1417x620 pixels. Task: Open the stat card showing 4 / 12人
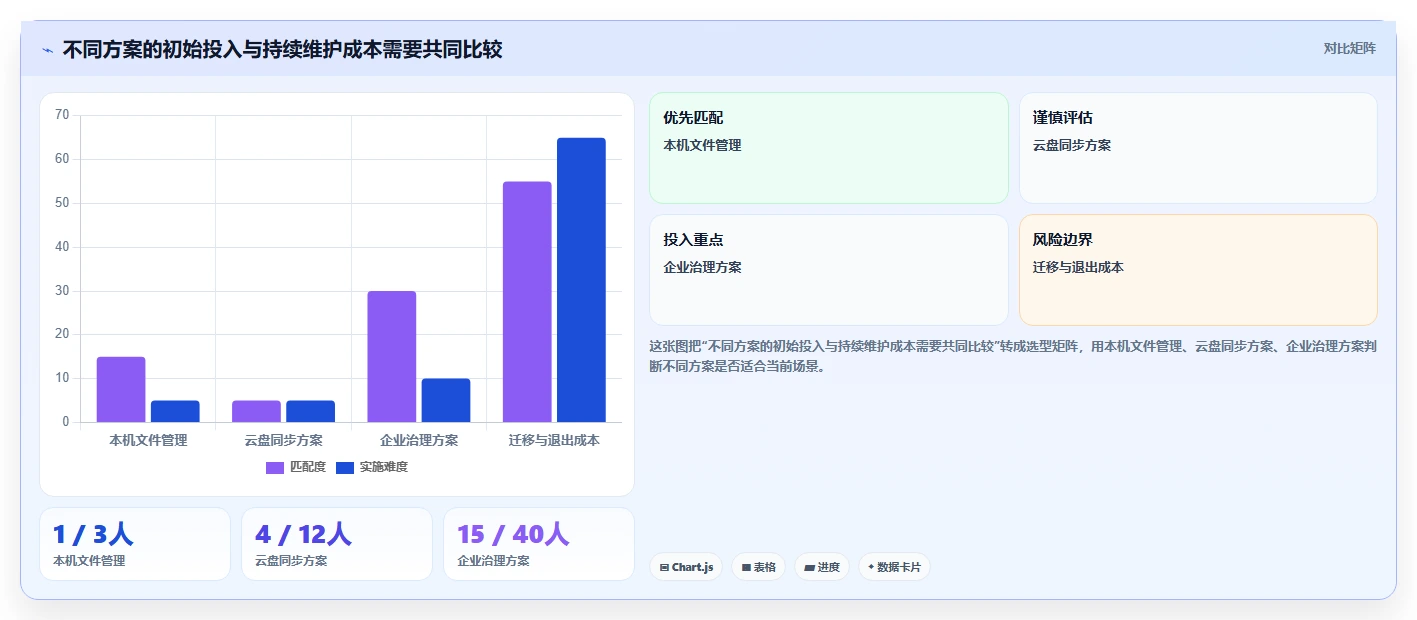[x=337, y=544]
